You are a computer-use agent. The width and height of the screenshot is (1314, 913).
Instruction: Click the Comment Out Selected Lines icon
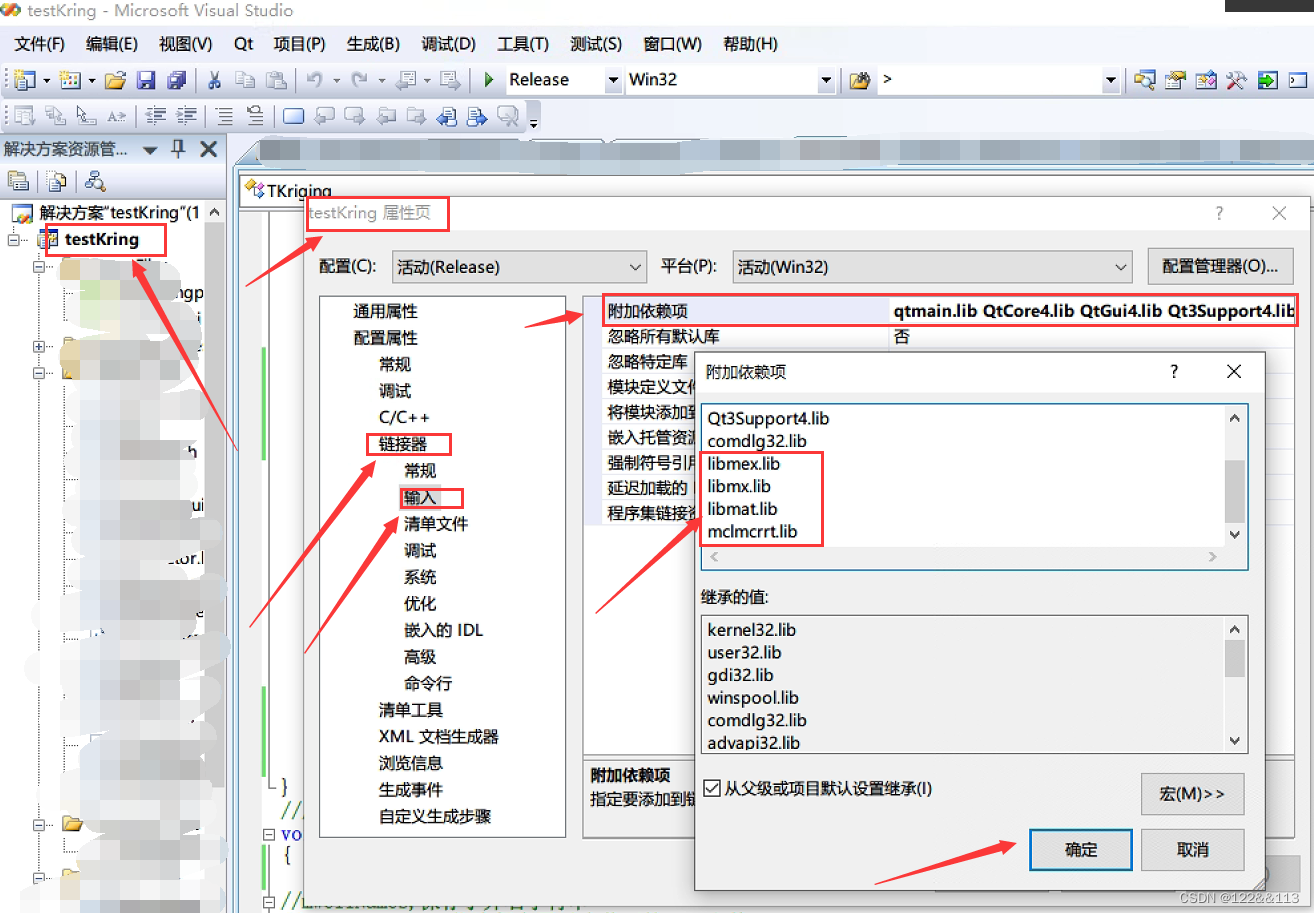[225, 116]
